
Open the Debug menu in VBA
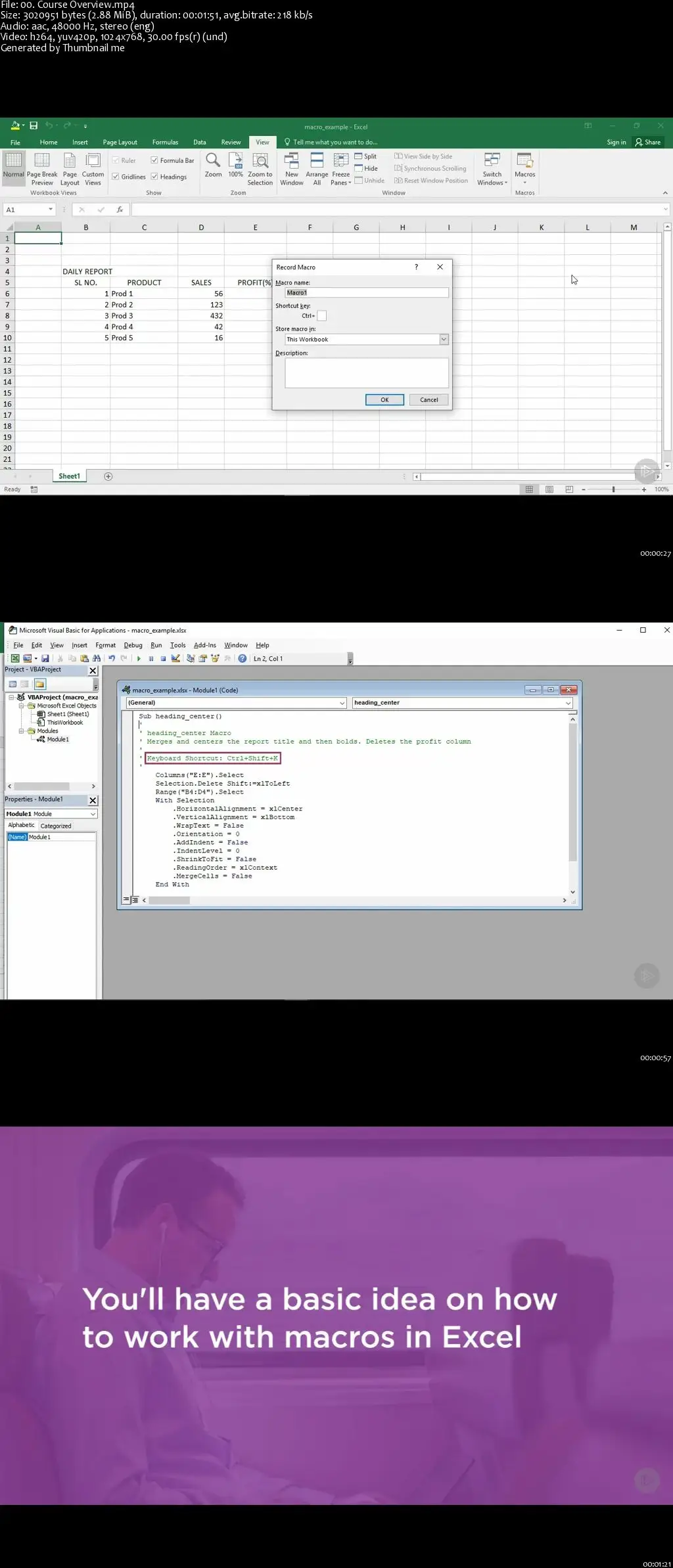pyautogui.click(x=133, y=646)
